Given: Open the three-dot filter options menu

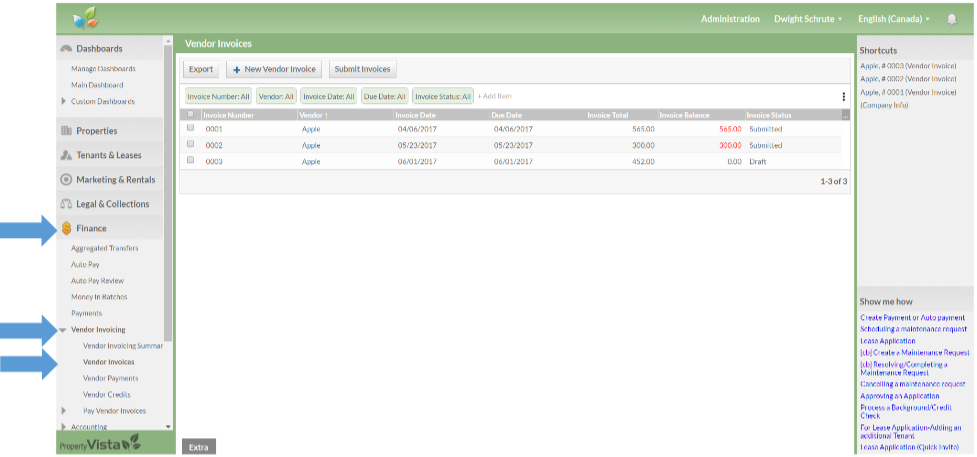Looking at the screenshot, I should tap(843, 97).
